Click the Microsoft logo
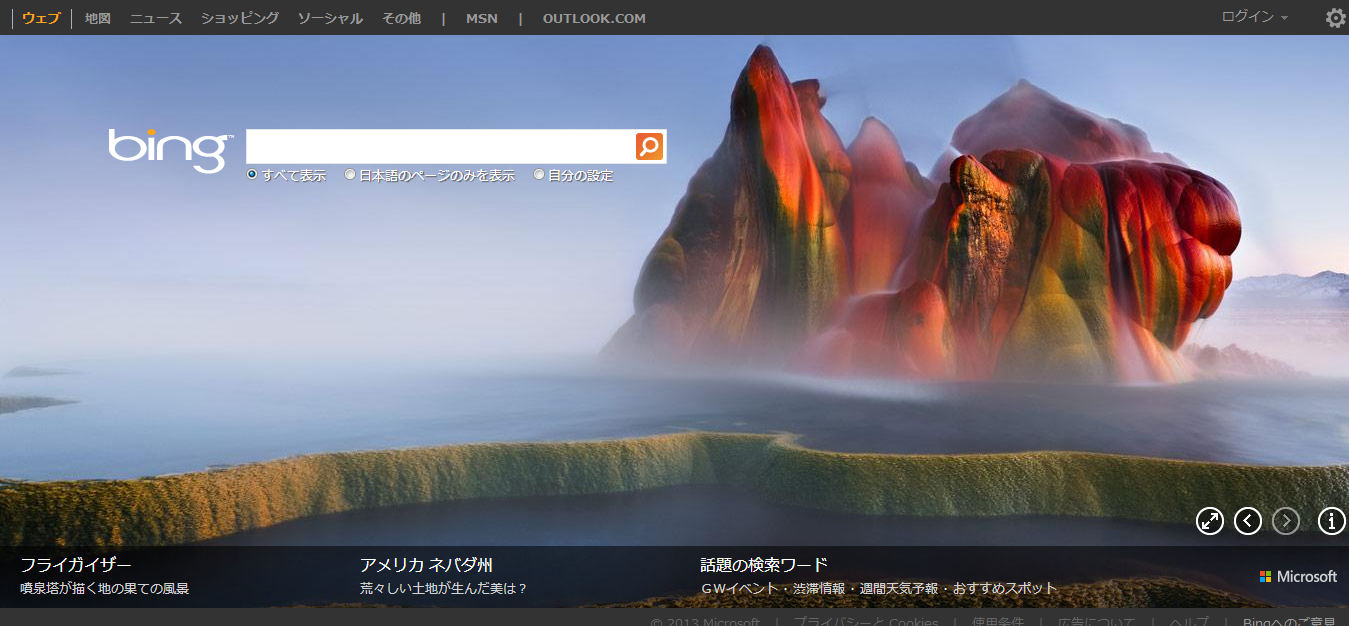Screen dimensions: 1349x626 point(1298,577)
